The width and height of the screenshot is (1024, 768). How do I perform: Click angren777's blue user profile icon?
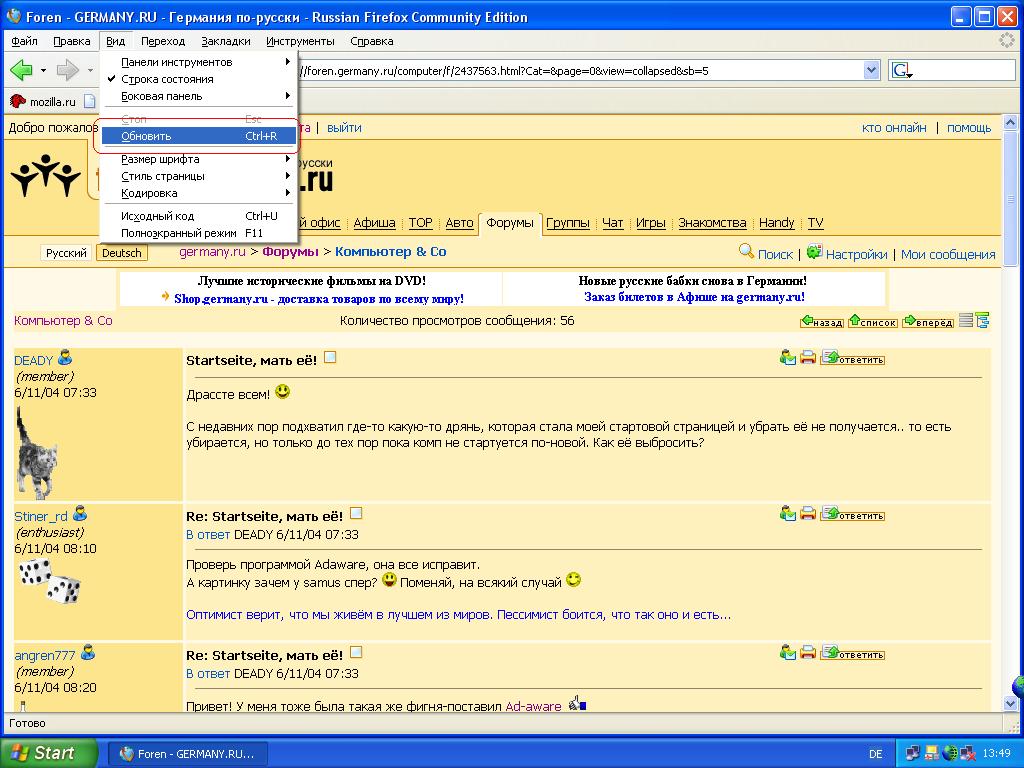[88, 652]
